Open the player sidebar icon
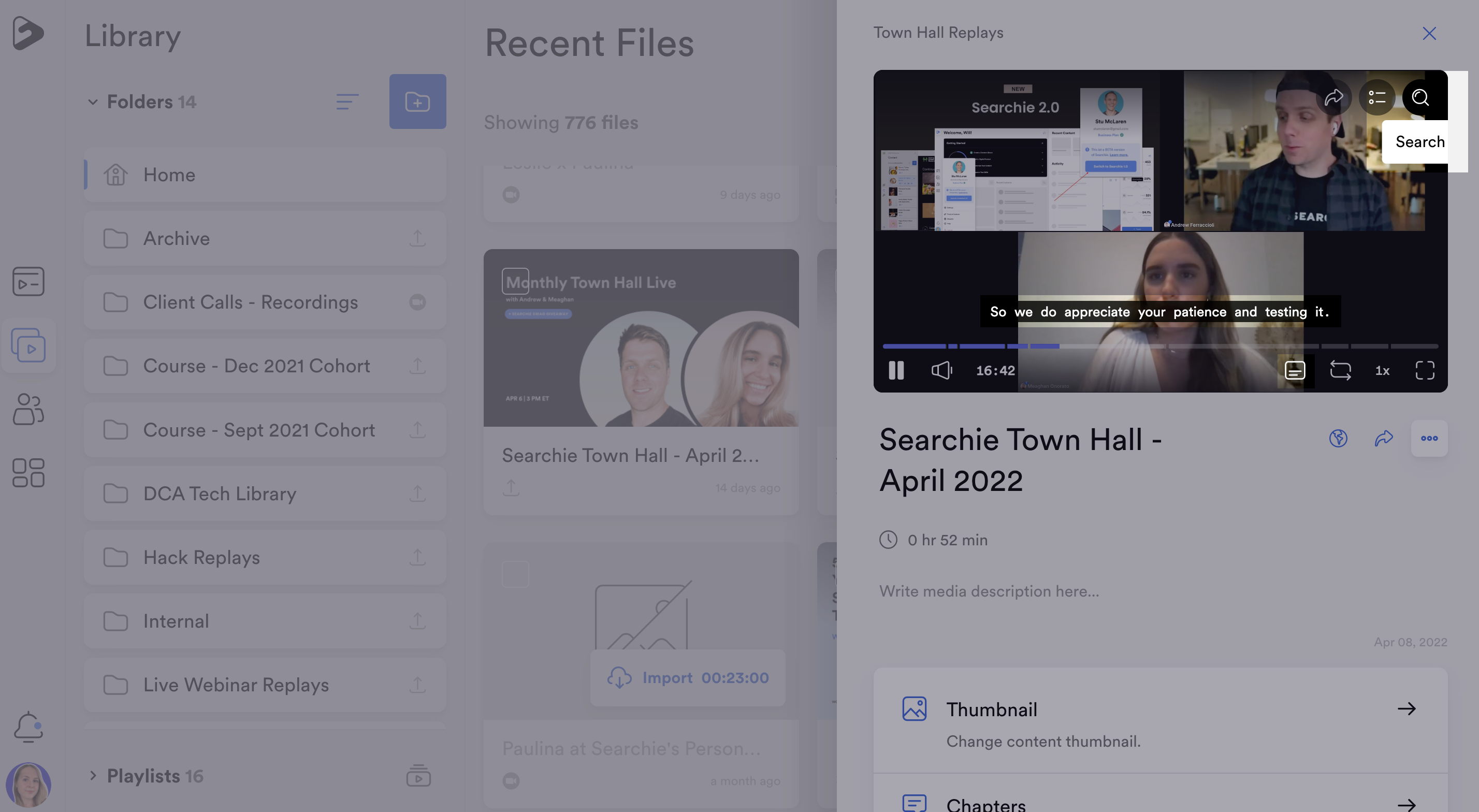The height and width of the screenshot is (812, 1479). pyautogui.click(x=28, y=281)
